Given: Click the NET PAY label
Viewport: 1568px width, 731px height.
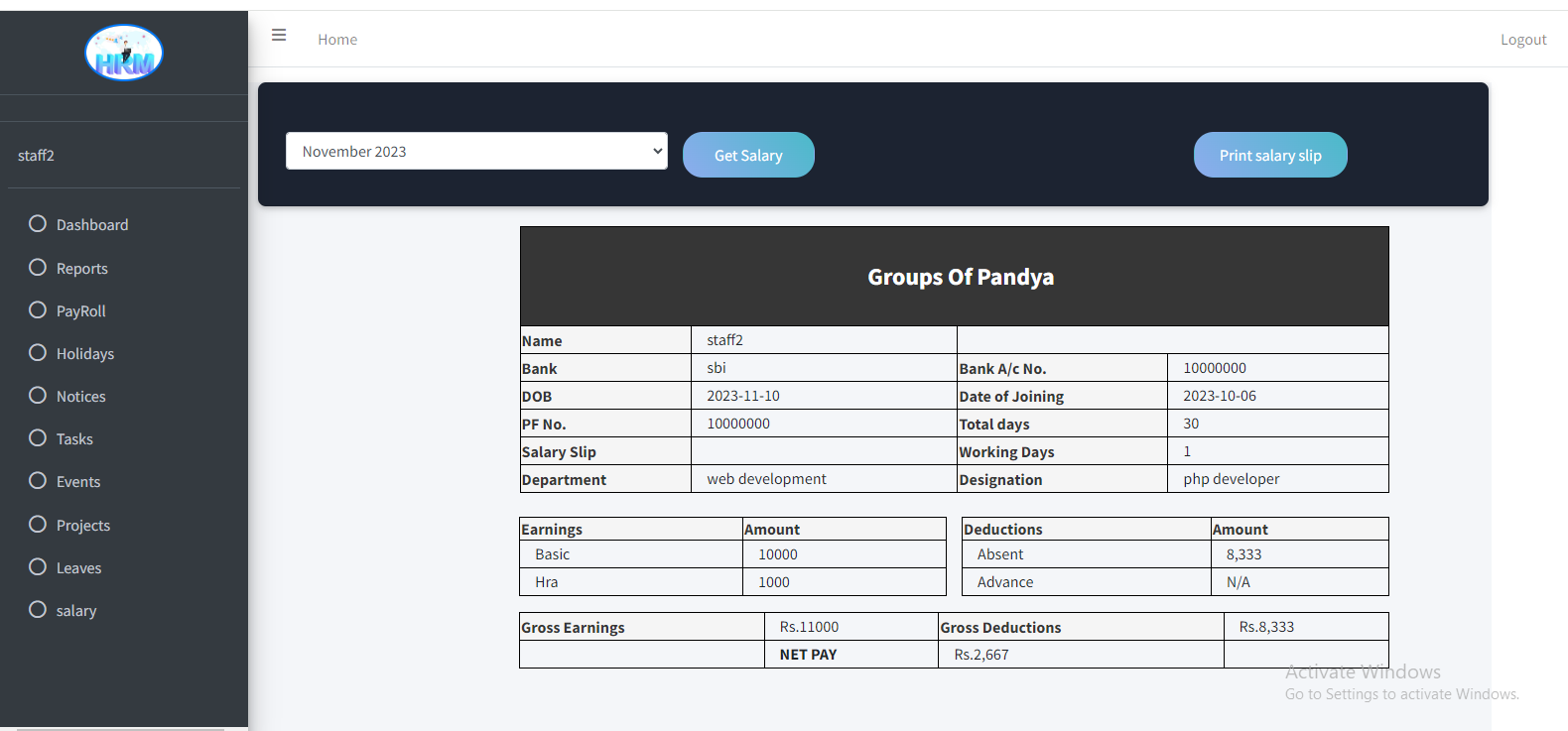Looking at the screenshot, I should [x=808, y=655].
